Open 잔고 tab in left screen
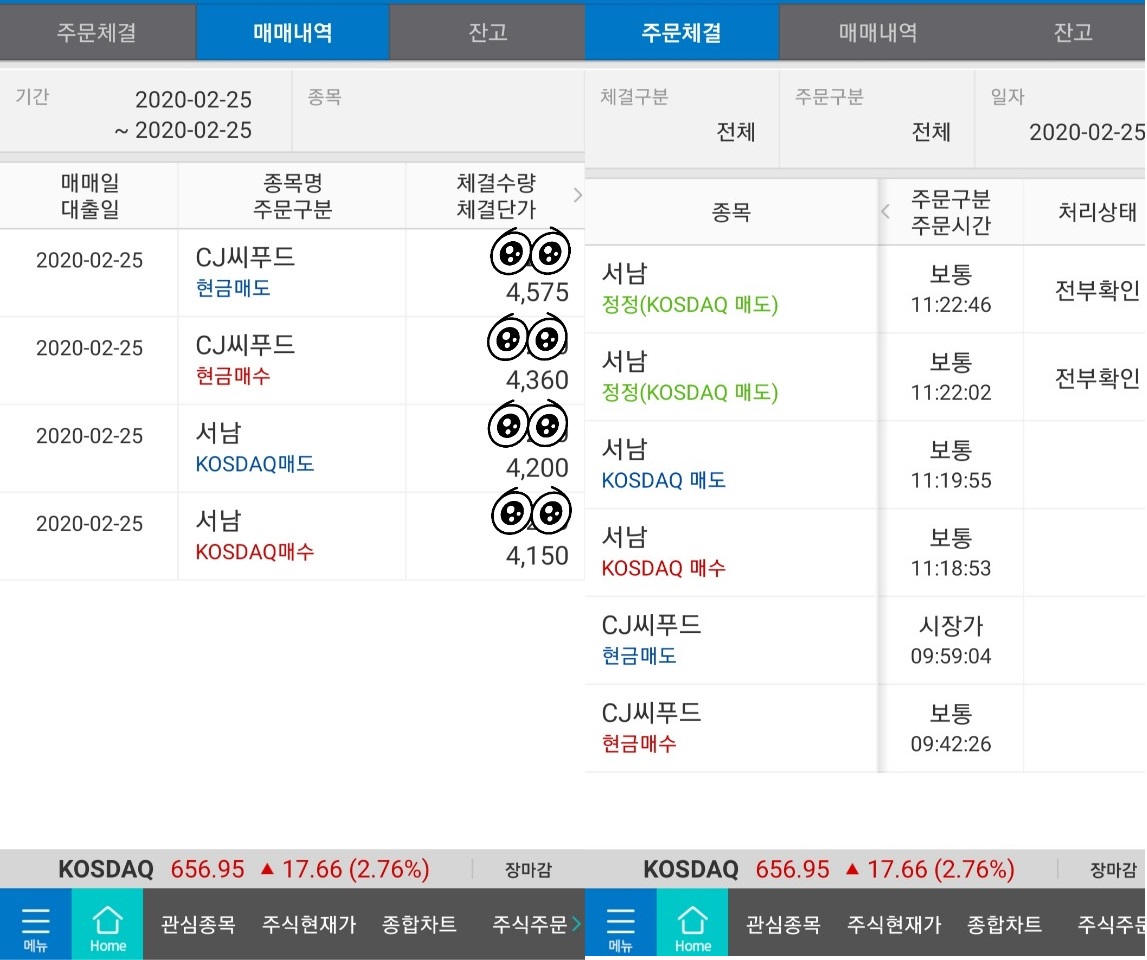Viewport: 1147px width, 960px height. click(487, 32)
